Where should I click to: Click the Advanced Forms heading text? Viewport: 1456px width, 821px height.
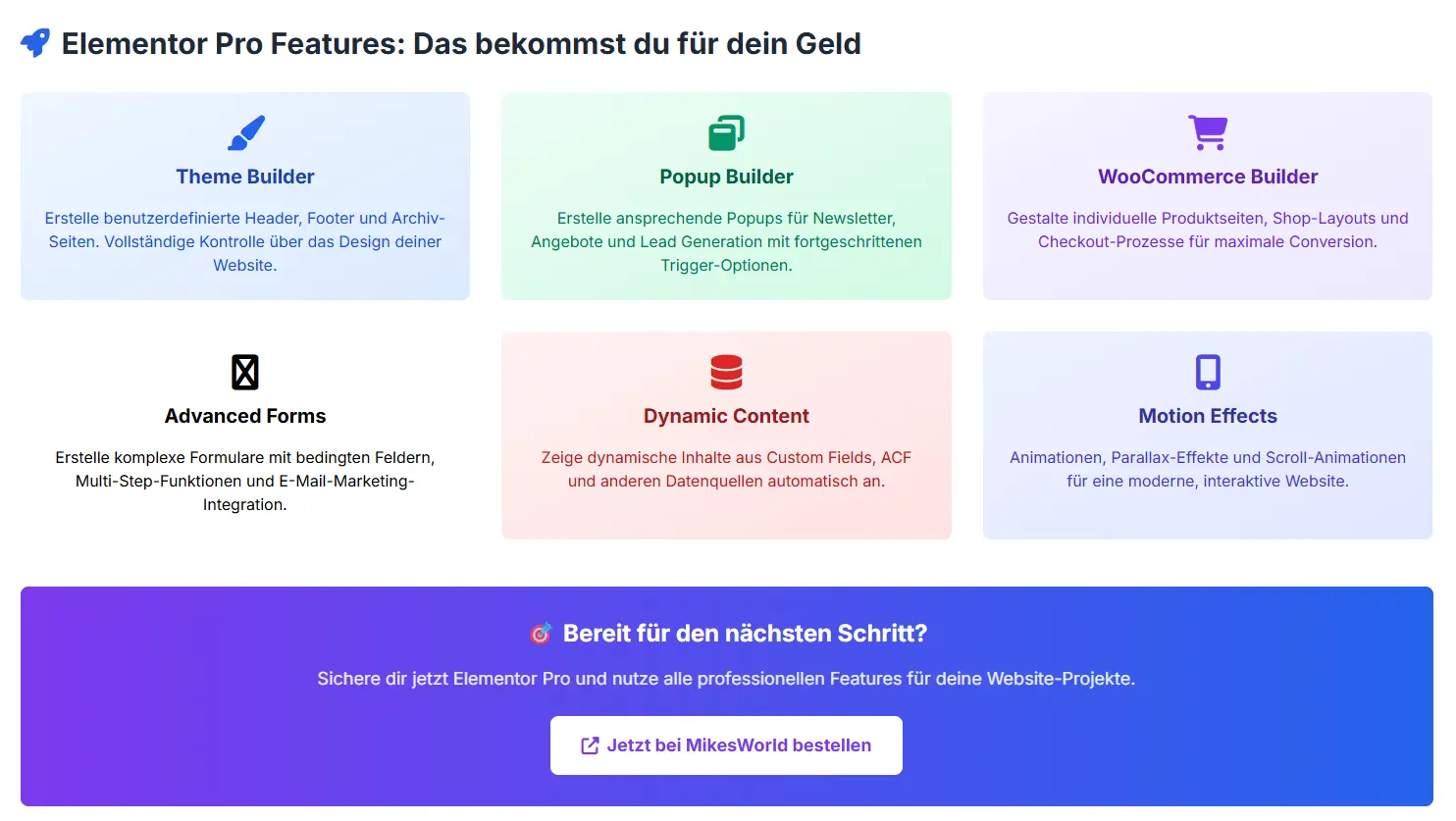(x=245, y=416)
